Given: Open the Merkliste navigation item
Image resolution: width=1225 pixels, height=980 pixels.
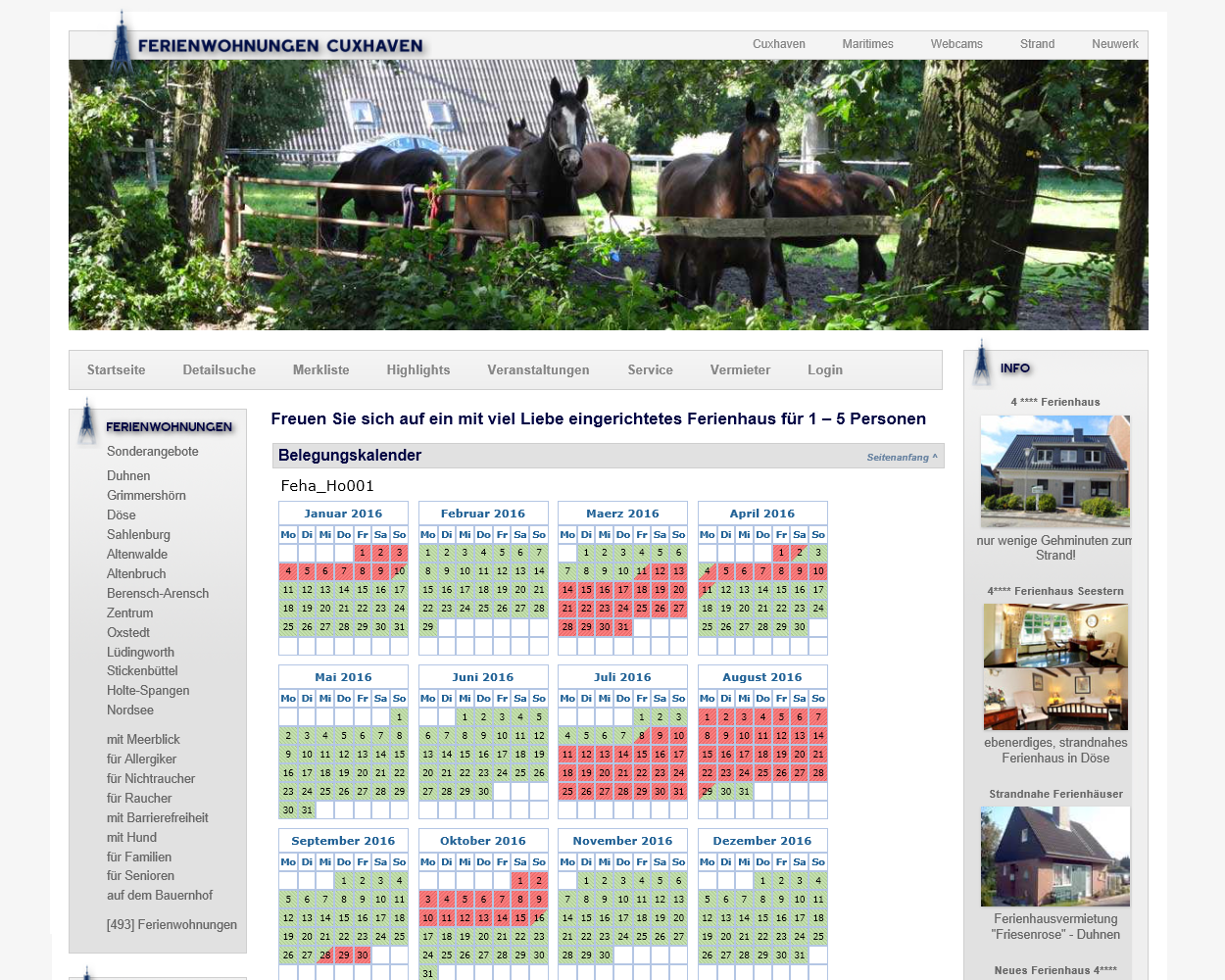Looking at the screenshot, I should click(x=320, y=370).
